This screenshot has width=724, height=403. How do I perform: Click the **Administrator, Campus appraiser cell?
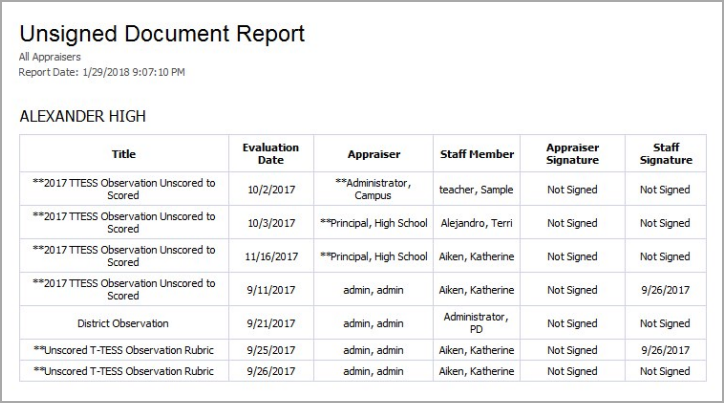click(x=374, y=189)
